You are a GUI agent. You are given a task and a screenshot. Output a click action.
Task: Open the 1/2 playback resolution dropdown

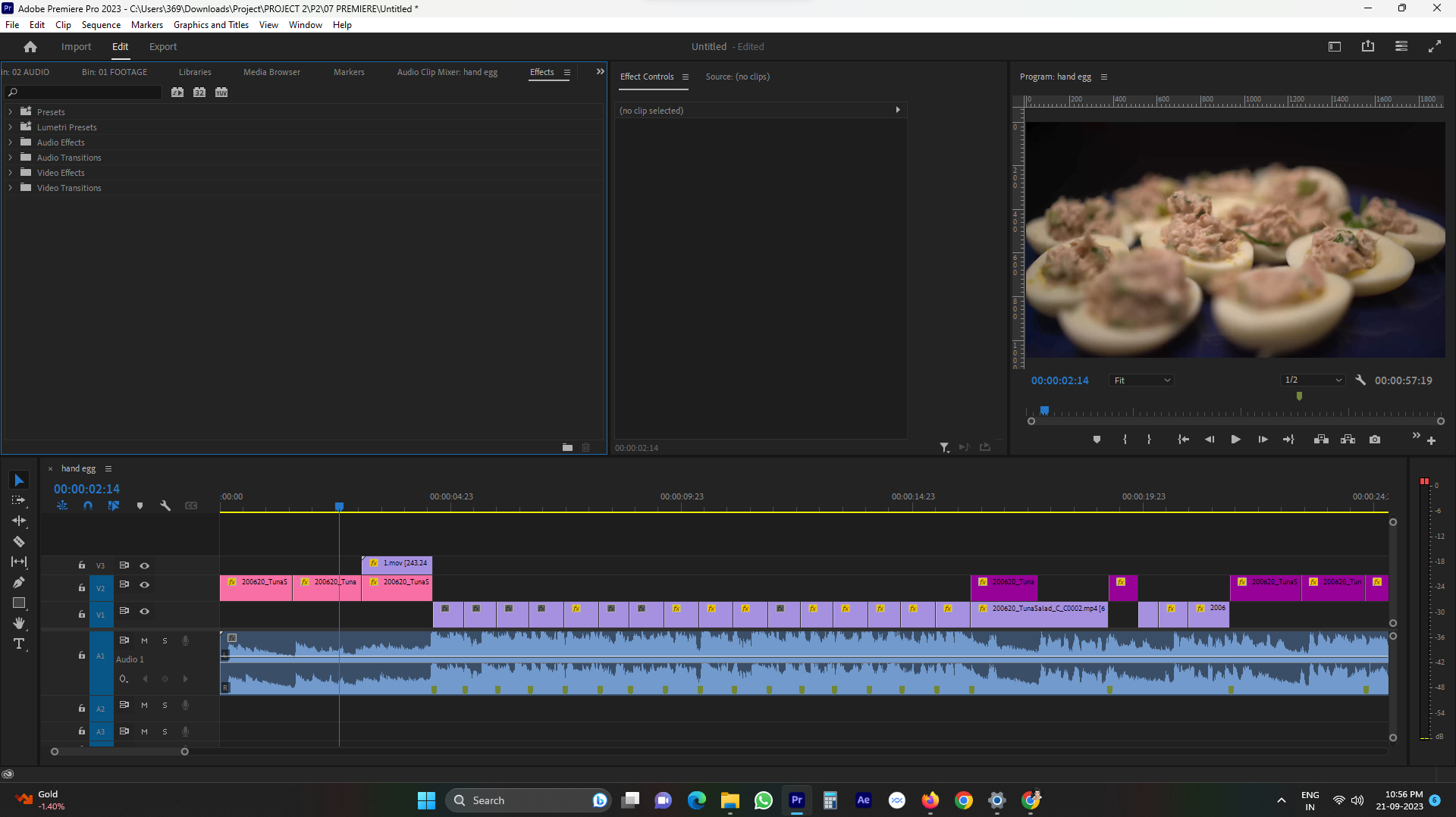[1313, 380]
